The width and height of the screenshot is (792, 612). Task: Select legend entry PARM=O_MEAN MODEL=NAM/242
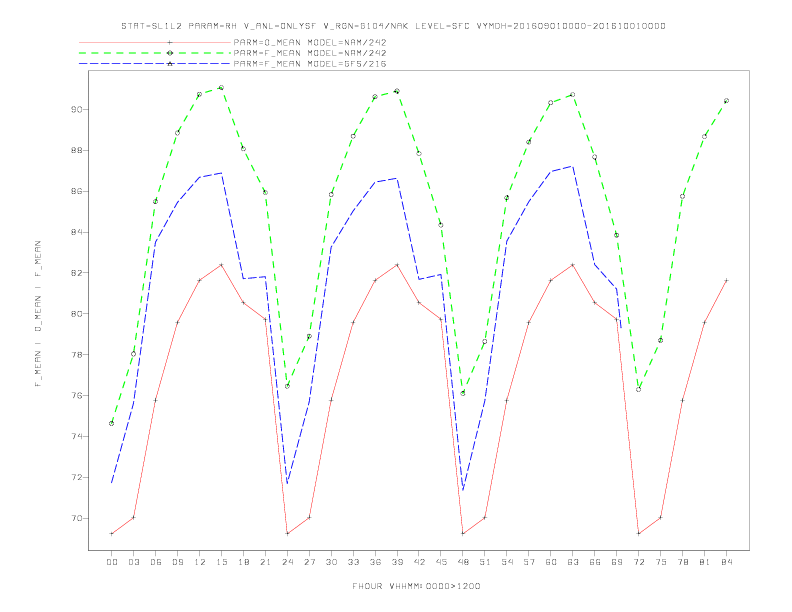(x=310, y=42)
